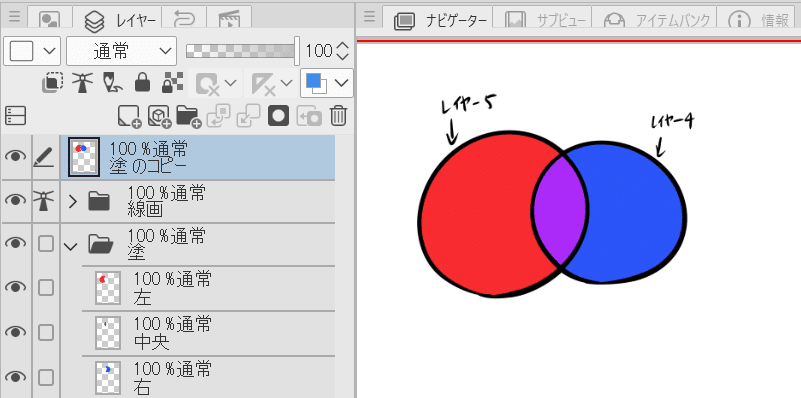Check the selection box of 中央 layer
This screenshot has height=398, width=801.
tap(46, 333)
